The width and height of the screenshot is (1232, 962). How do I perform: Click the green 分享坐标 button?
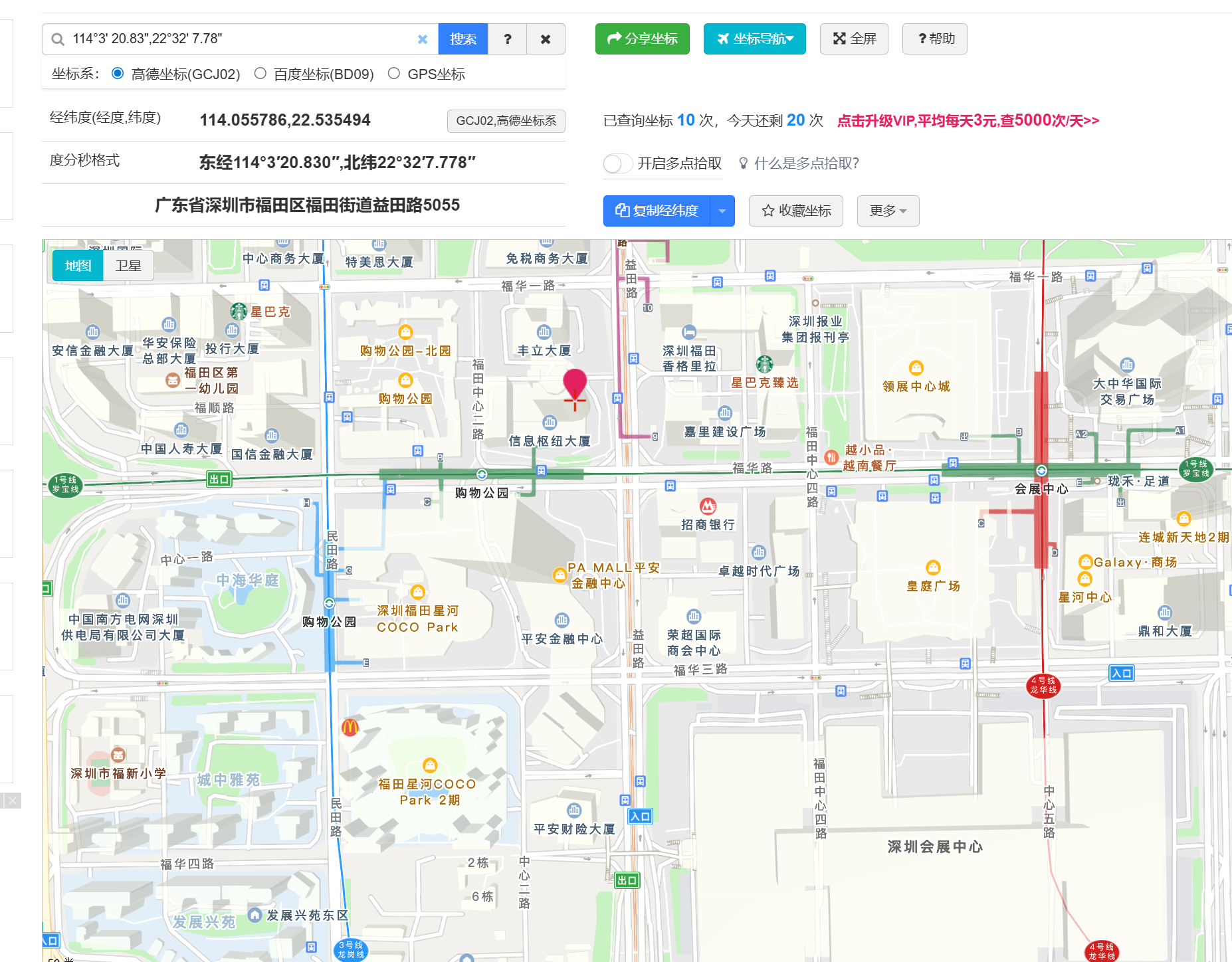coord(643,39)
